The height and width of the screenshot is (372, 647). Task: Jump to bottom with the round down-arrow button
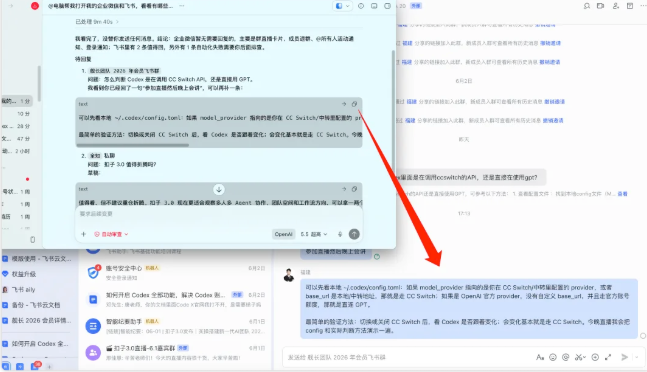[219, 189]
